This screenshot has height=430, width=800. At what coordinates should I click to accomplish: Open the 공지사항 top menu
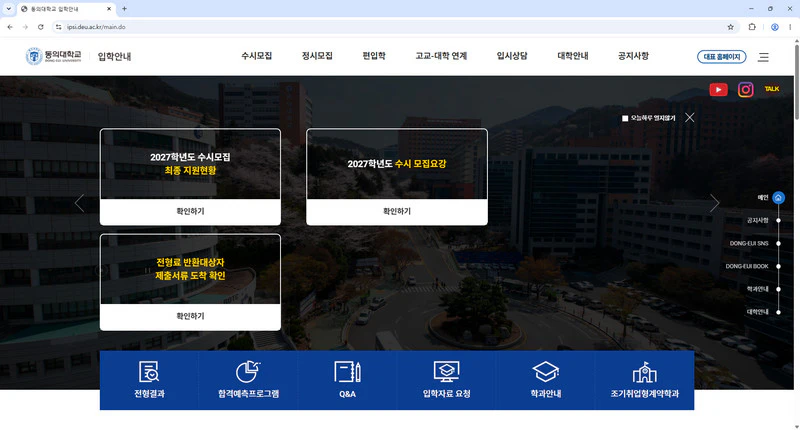633,56
